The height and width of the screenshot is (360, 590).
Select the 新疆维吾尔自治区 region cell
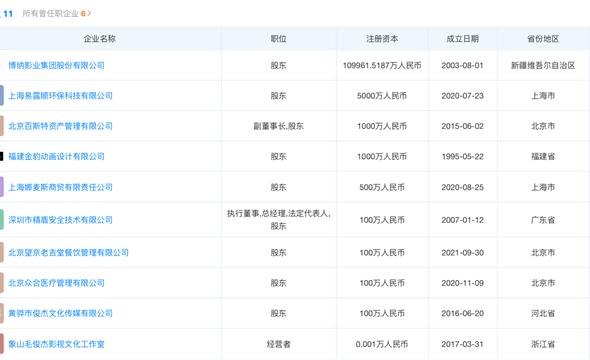pyautogui.click(x=543, y=65)
